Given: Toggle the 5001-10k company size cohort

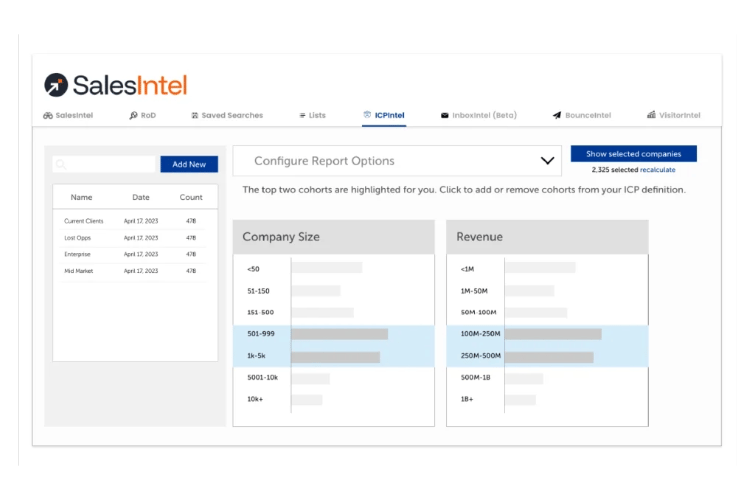Looking at the screenshot, I should point(334,378).
